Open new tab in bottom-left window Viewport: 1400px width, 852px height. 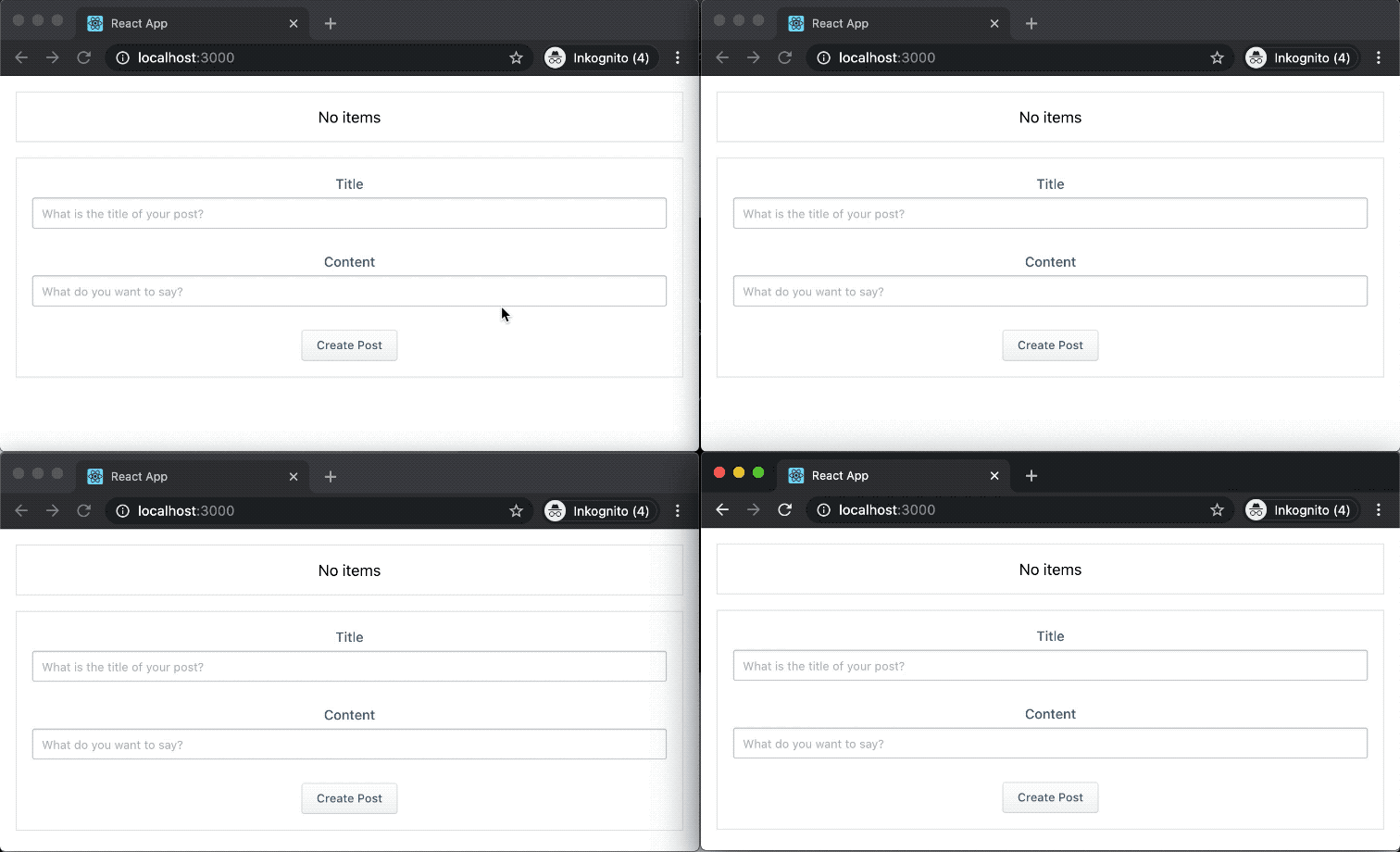pyautogui.click(x=331, y=476)
